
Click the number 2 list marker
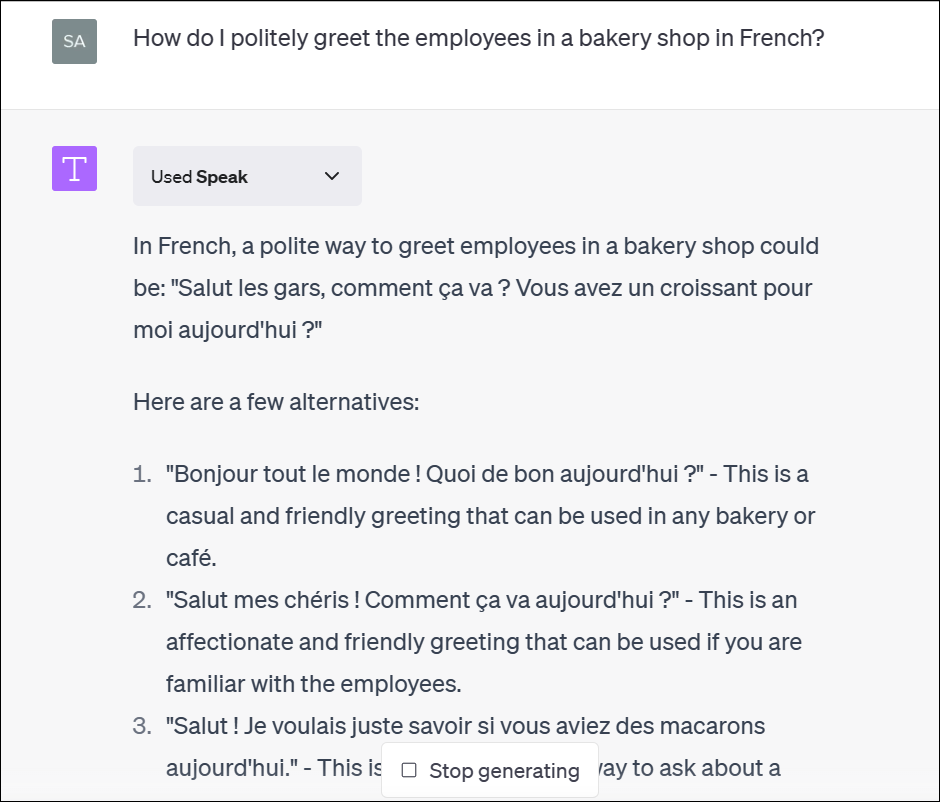click(x=142, y=600)
